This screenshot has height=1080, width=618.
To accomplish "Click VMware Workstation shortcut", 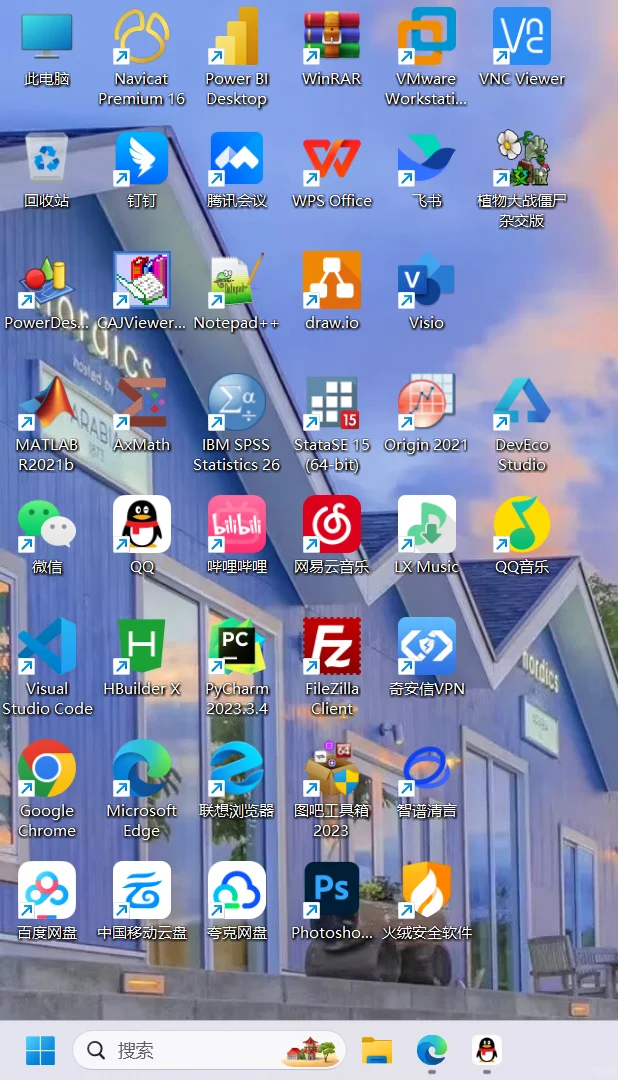I will [x=426, y=36].
